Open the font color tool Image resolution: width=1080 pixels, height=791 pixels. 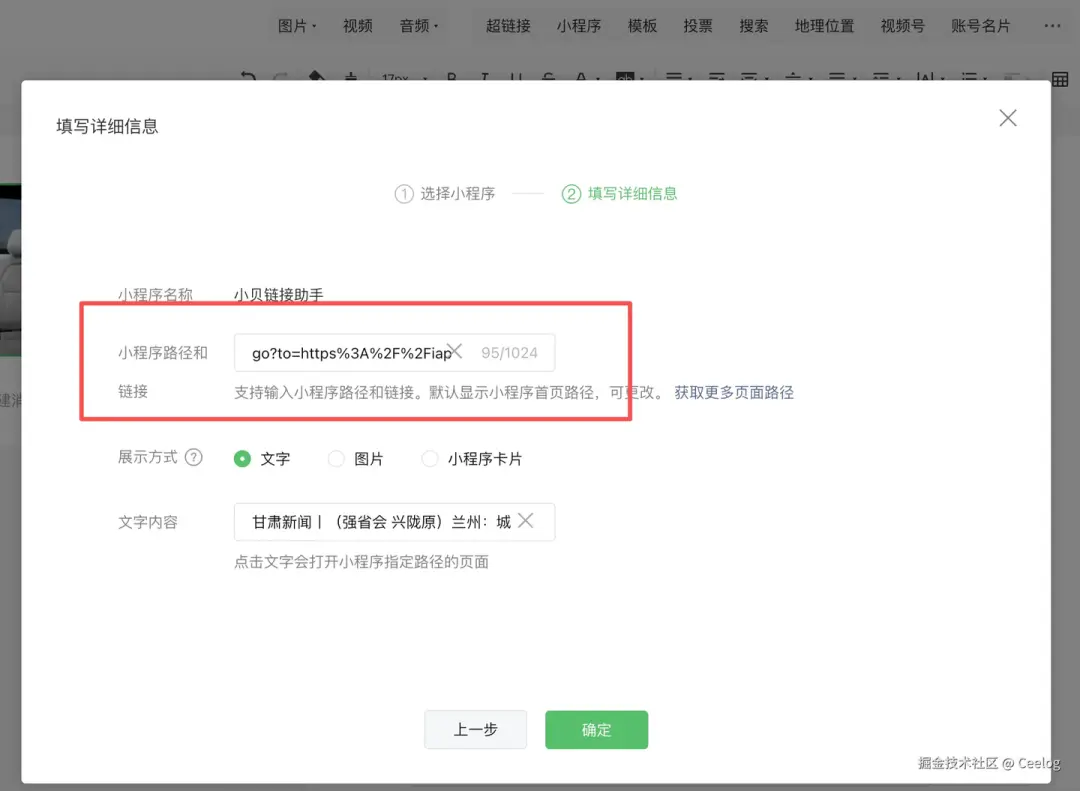pyautogui.click(x=580, y=78)
